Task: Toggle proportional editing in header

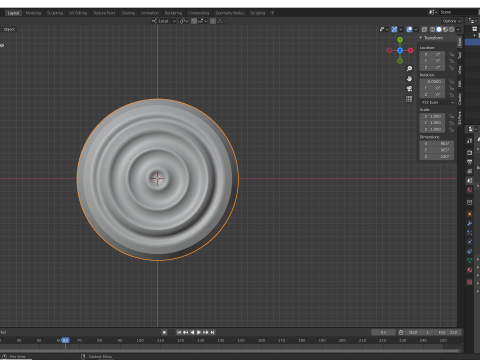Action: pyautogui.click(x=213, y=21)
